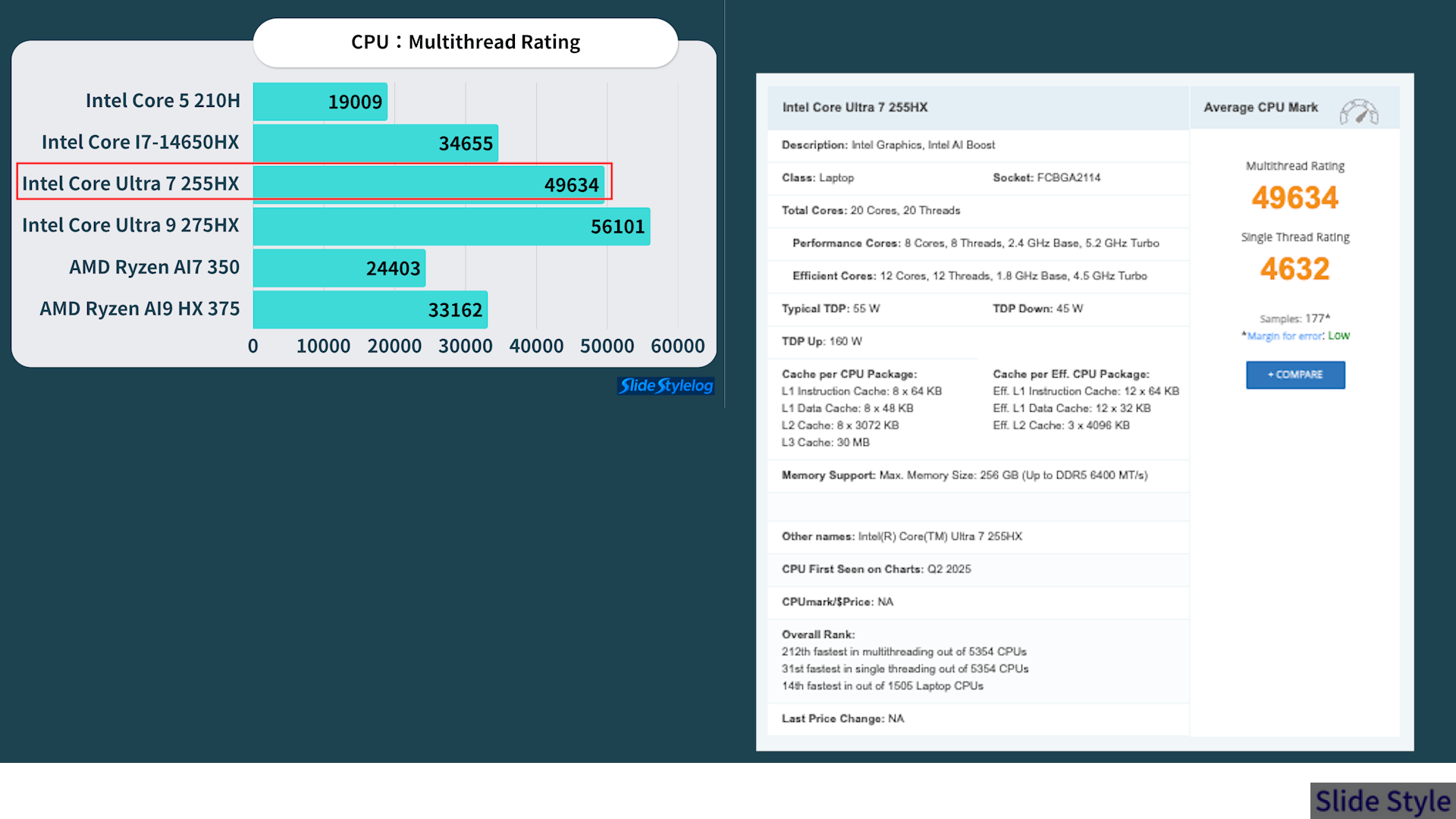This screenshot has width=1456, height=819.
Task: Click the Intel Core Ultra 7 255HX panel header
Action: pos(855,108)
